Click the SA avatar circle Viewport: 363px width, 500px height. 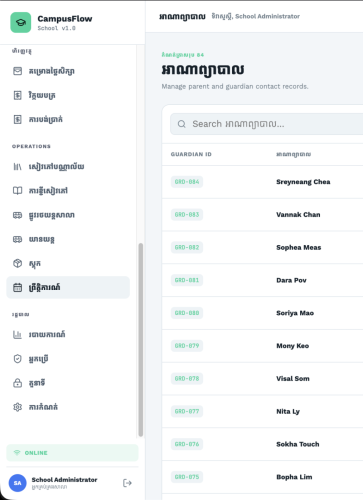[x=18, y=483]
